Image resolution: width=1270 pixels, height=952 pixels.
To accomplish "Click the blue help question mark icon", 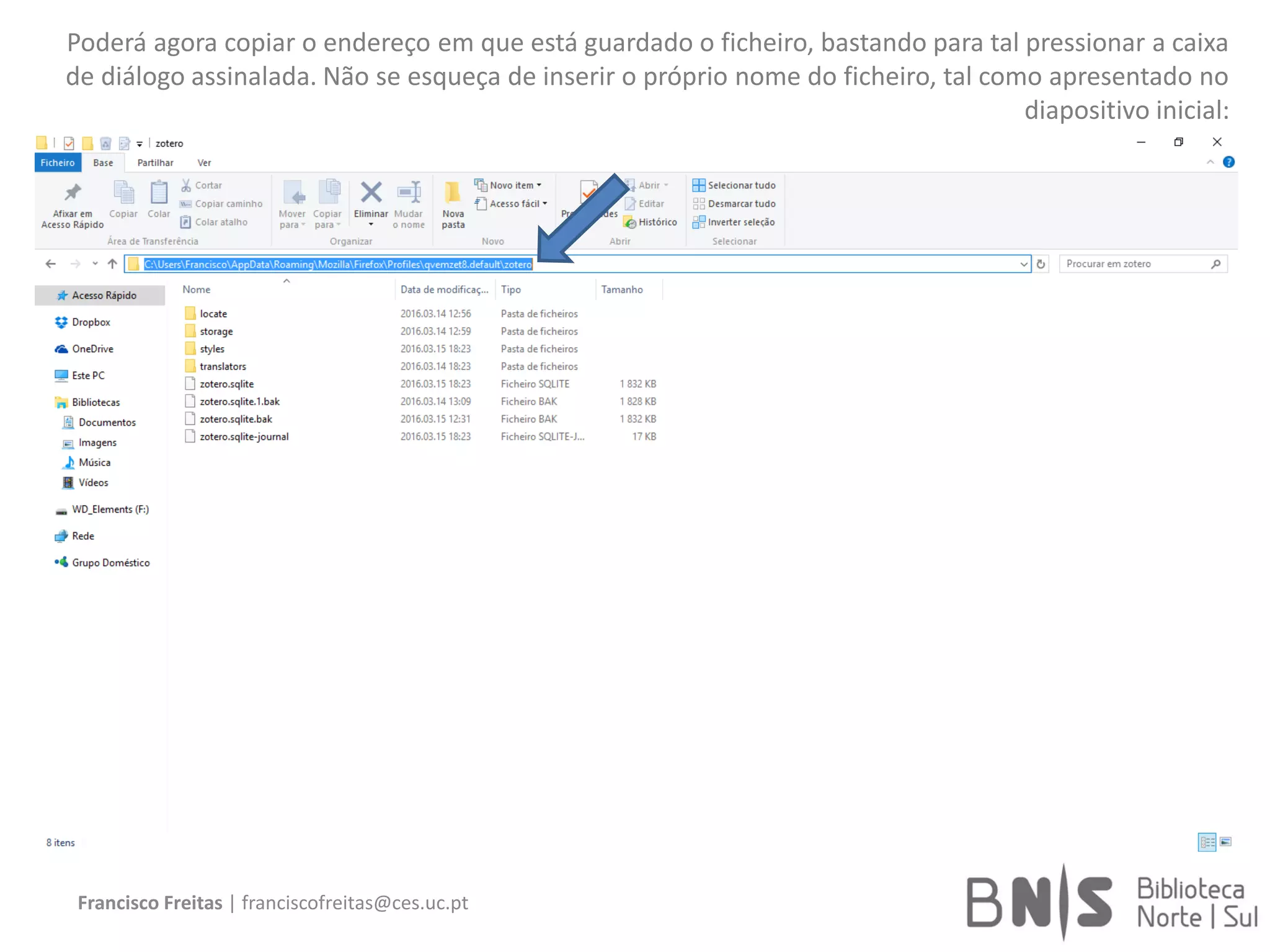I will (x=1228, y=162).
